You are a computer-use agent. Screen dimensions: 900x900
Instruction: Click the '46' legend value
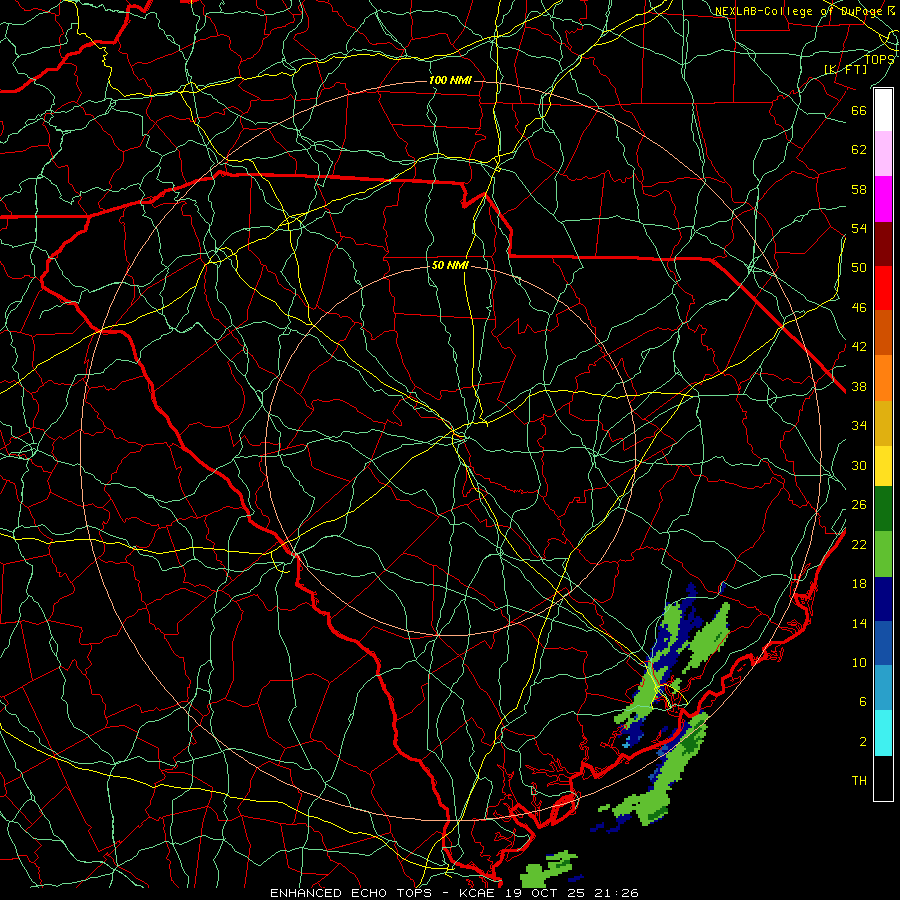pyautogui.click(x=859, y=307)
